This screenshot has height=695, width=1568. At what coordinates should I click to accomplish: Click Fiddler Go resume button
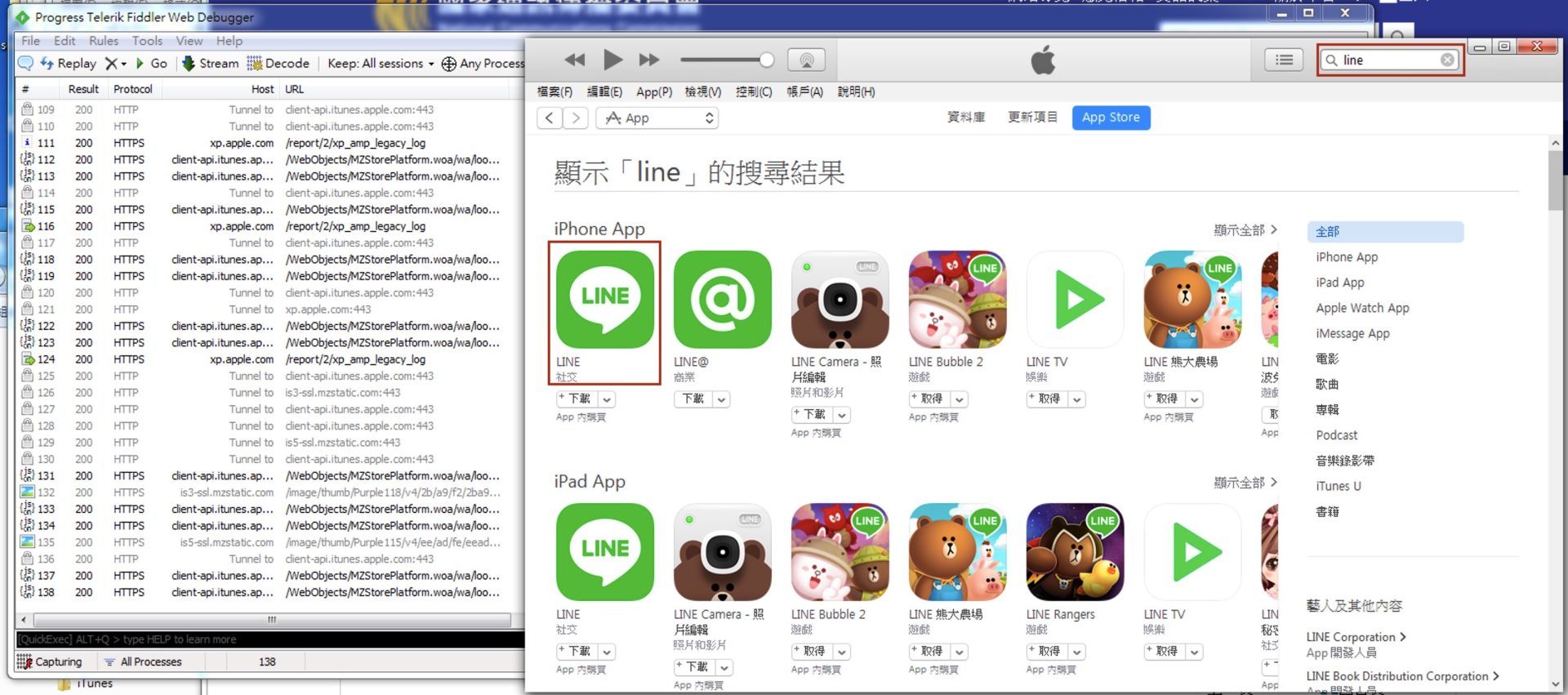(151, 63)
